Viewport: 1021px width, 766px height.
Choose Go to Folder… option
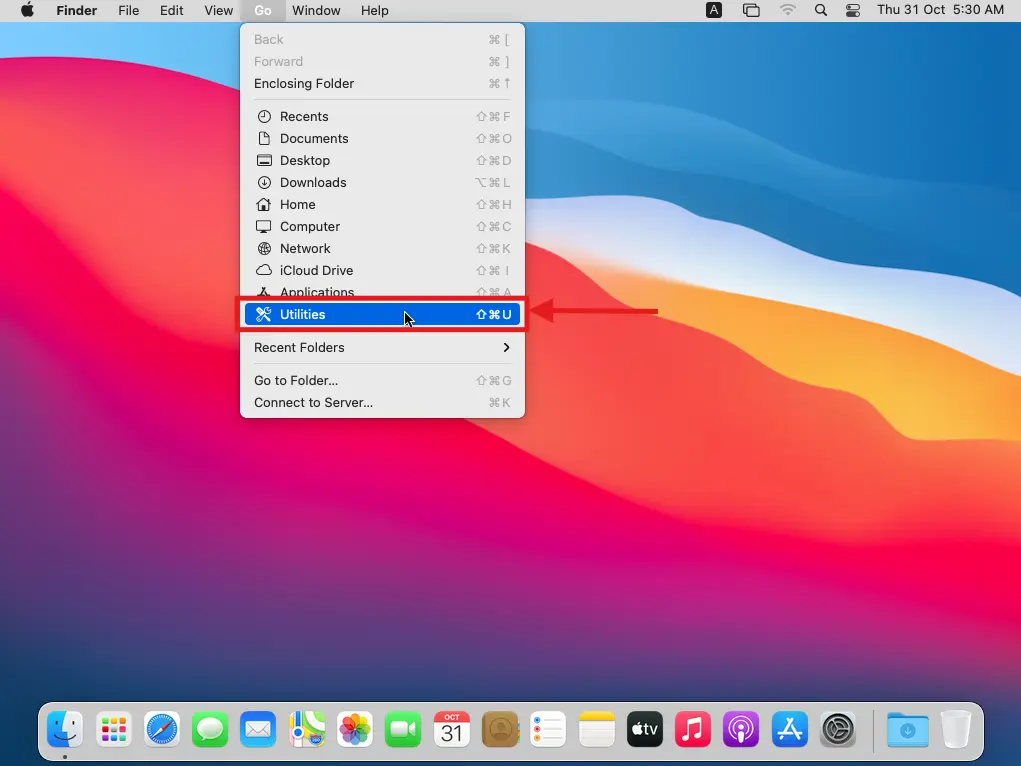(x=382, y=380)
